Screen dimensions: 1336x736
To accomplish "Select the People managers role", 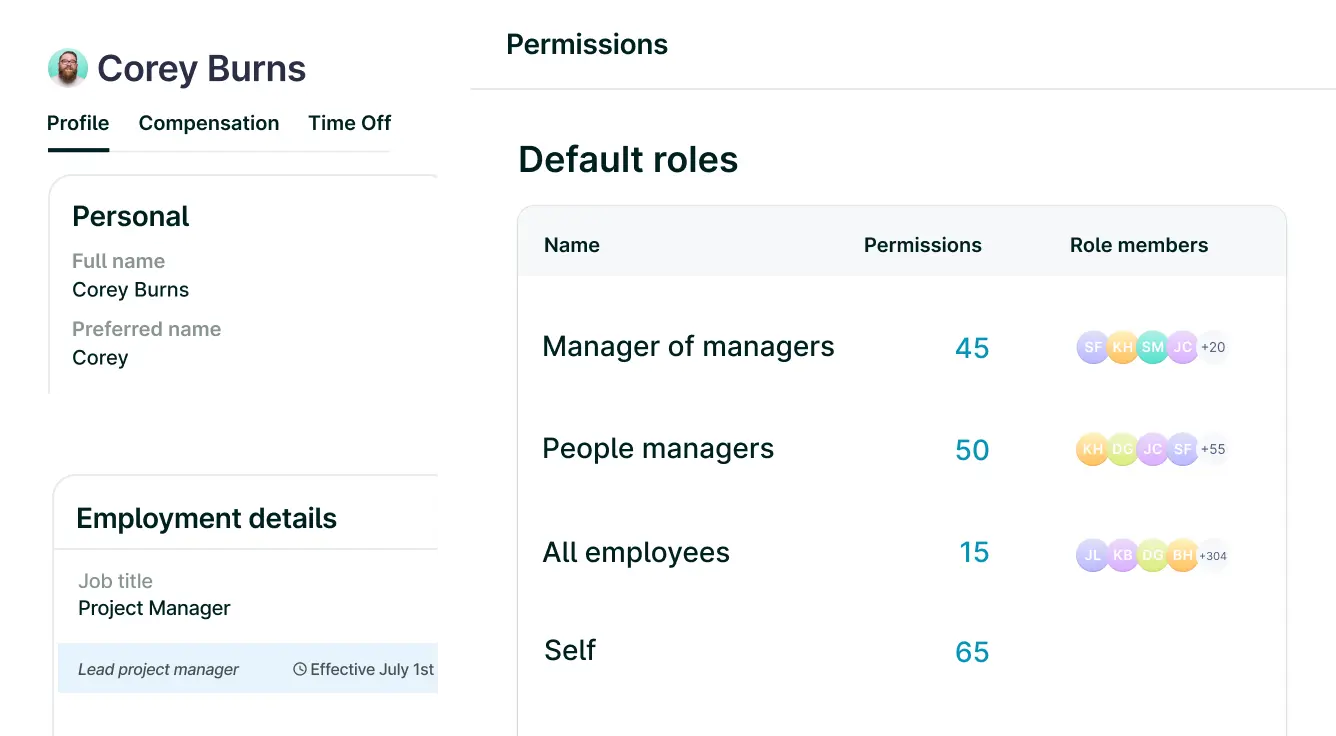I will click(658, 449).
